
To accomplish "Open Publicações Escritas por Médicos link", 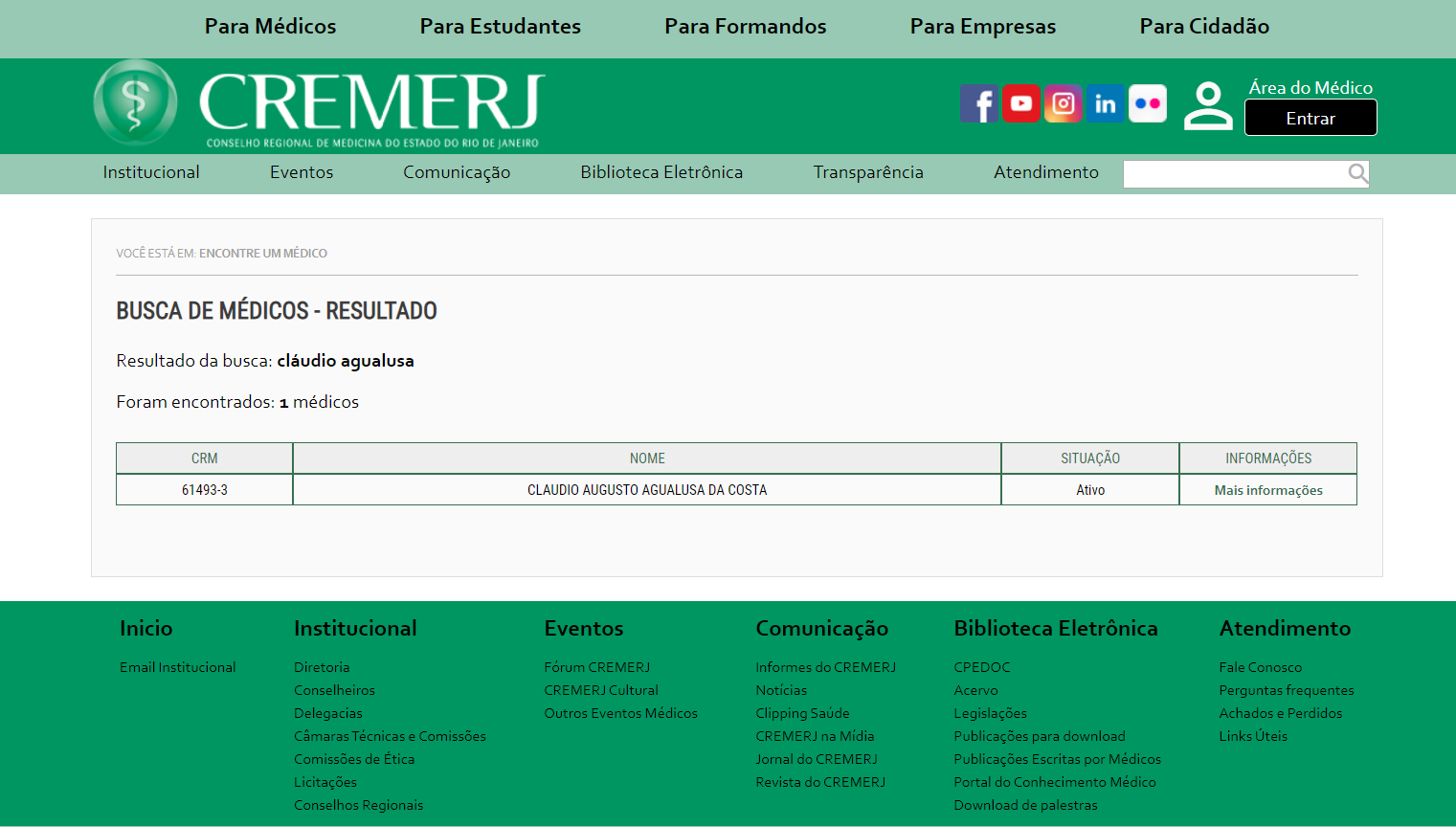I will click(x=1058, y=759).
